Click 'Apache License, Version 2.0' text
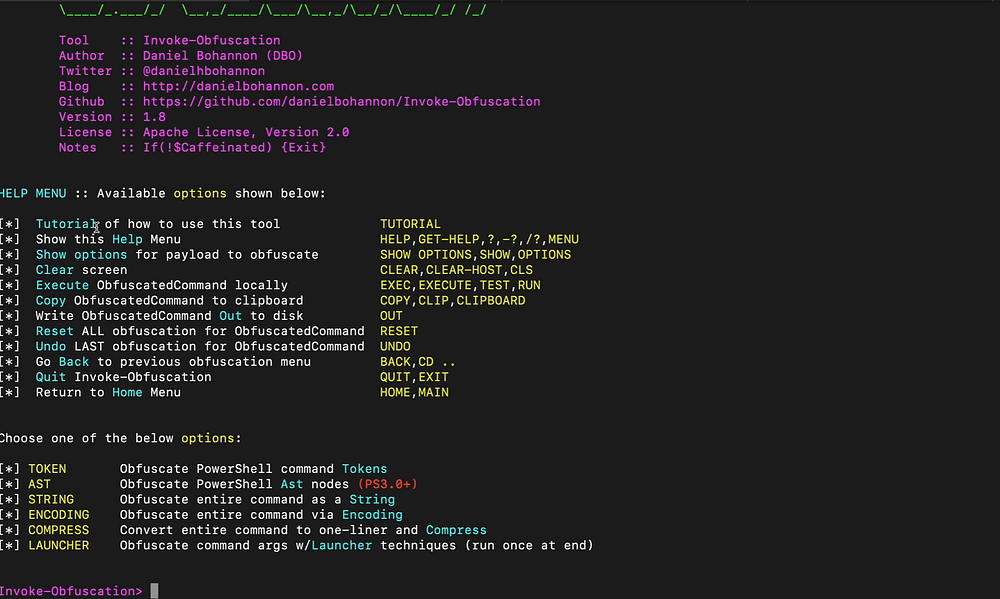Screen dimensions: 1000x599 click(246, 132)
